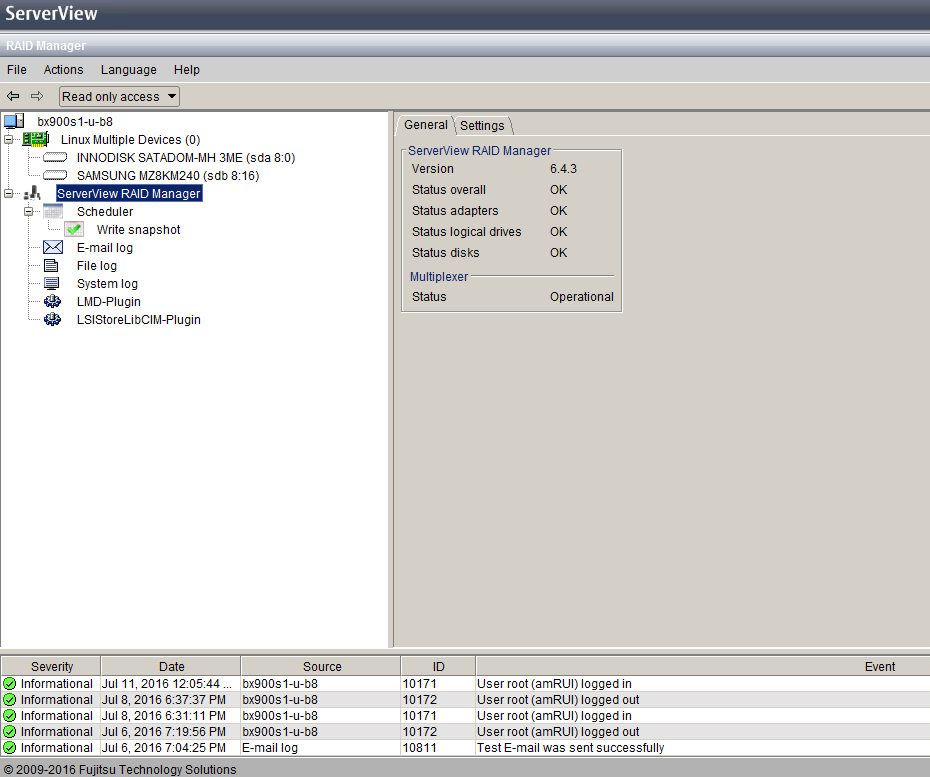Click the Multiplexer status 'Operational' value
930x777 pixels.
(x=581, y=297)
